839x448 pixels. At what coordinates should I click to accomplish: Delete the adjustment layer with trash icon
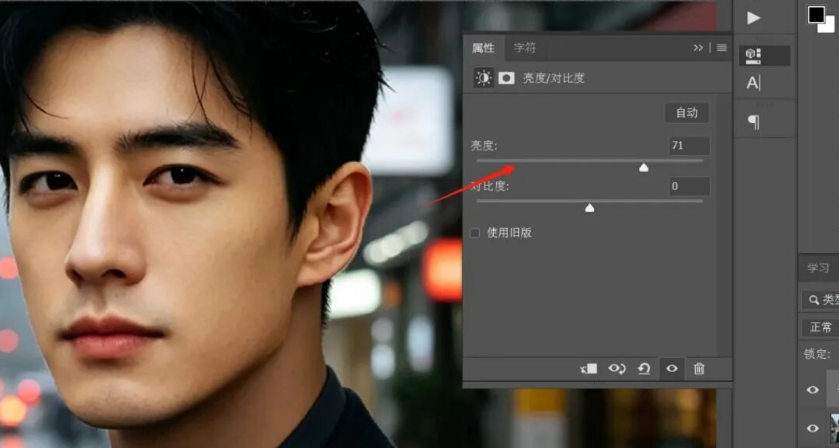(699, 369)
